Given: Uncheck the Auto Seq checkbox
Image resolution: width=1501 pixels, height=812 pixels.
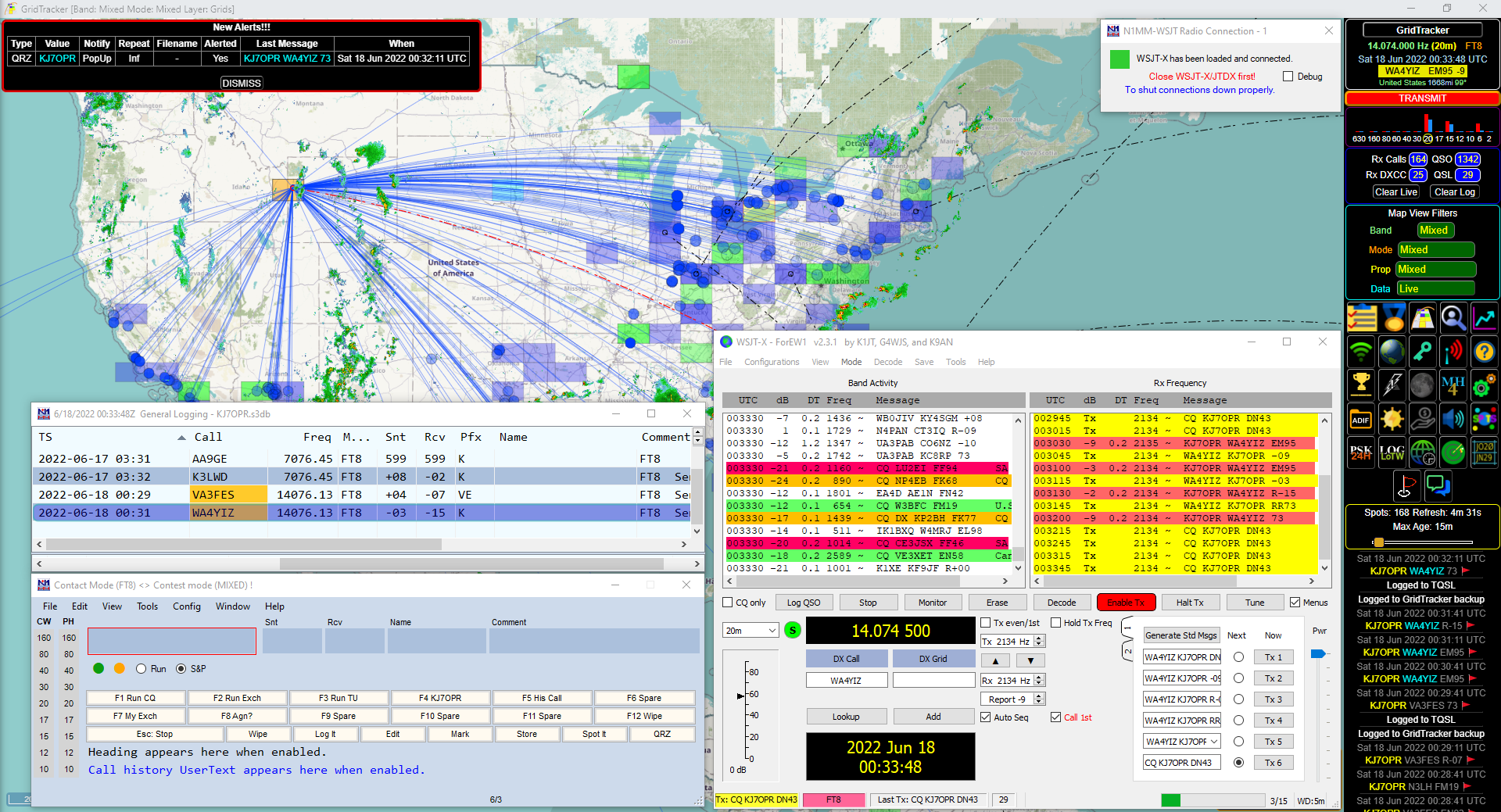Looking at the screenshot, I should click(985, 717).
